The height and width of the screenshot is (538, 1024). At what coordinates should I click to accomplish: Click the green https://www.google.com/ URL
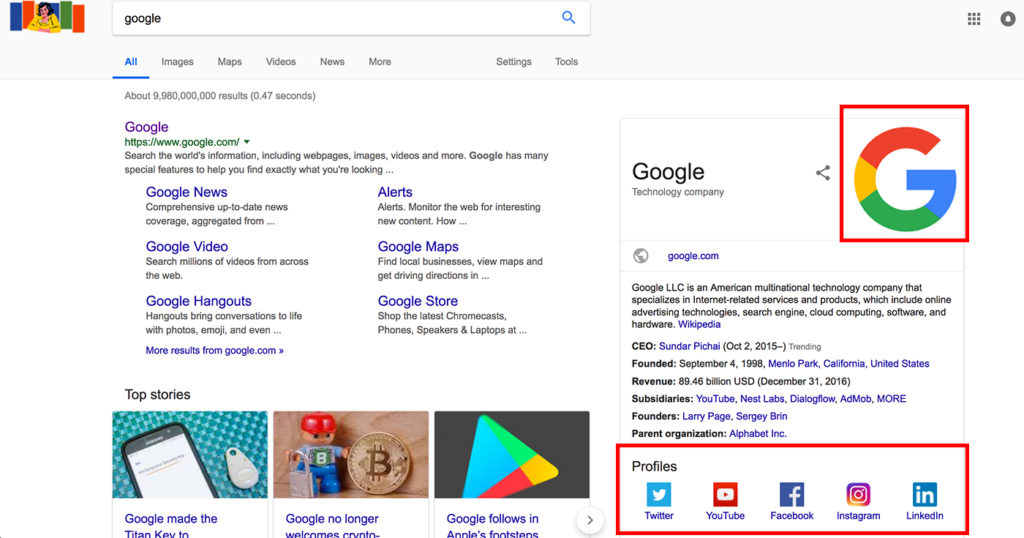coord(182,142)
